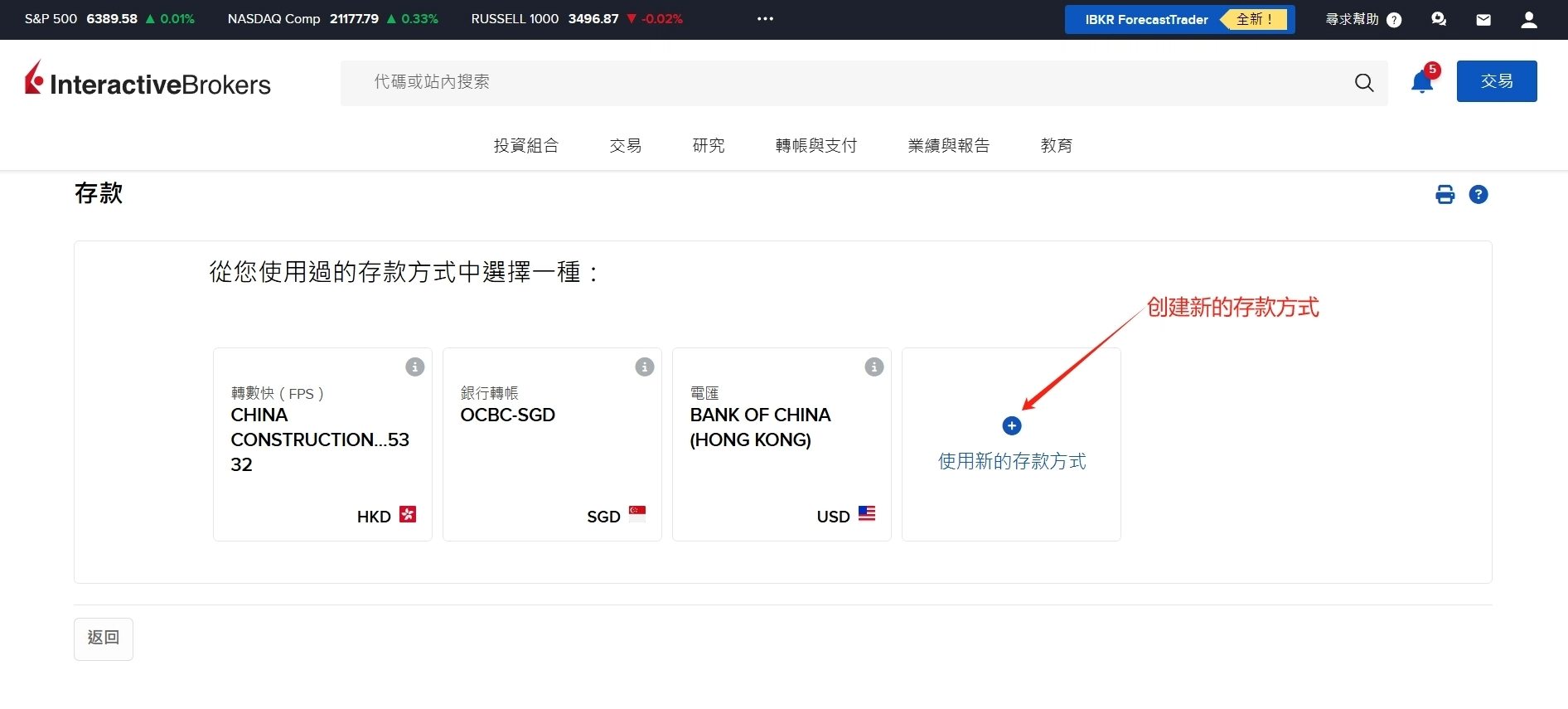Screen dimensions: 1568x709
Task: Click the SGD currency label
Action: [603, 517]
